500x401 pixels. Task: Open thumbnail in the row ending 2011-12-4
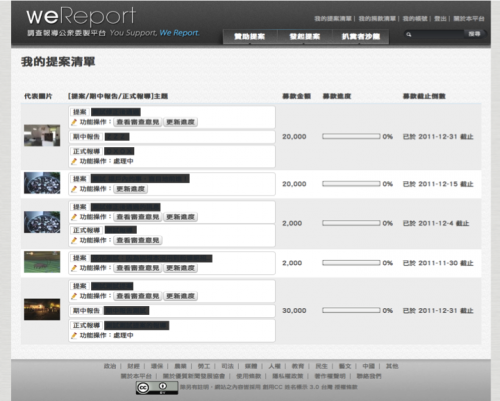point(42,222)
